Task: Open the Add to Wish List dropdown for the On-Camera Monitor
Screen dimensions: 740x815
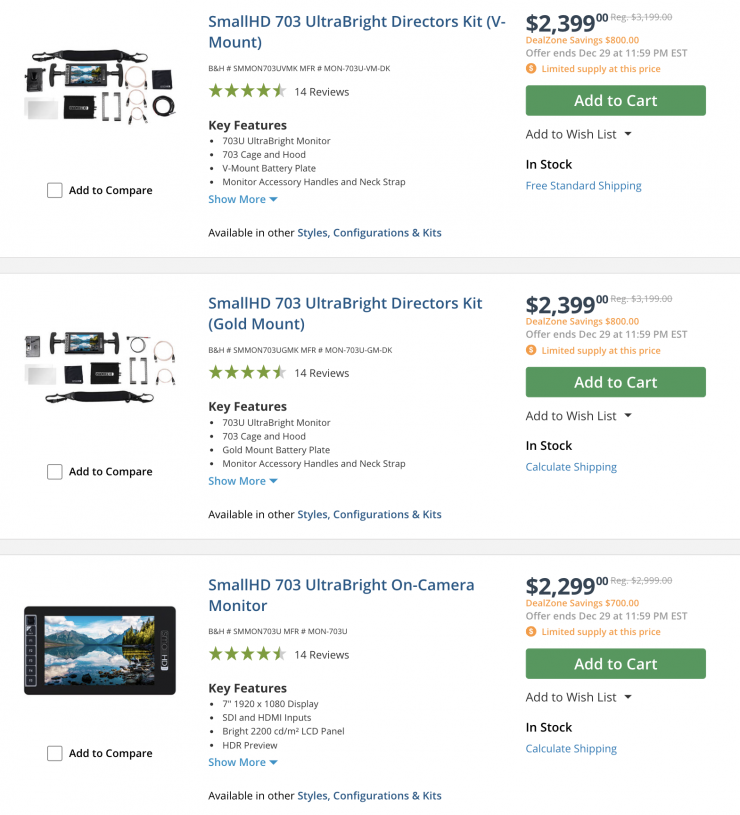Action: tap(579, 697)
